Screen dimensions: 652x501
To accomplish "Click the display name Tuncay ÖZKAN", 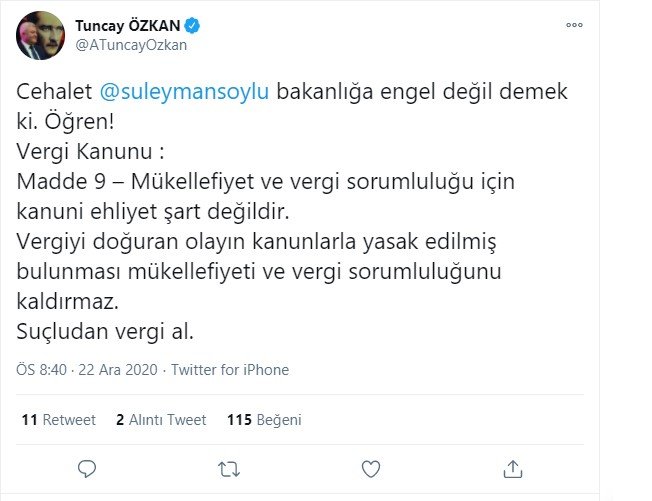I will [128, 26].
